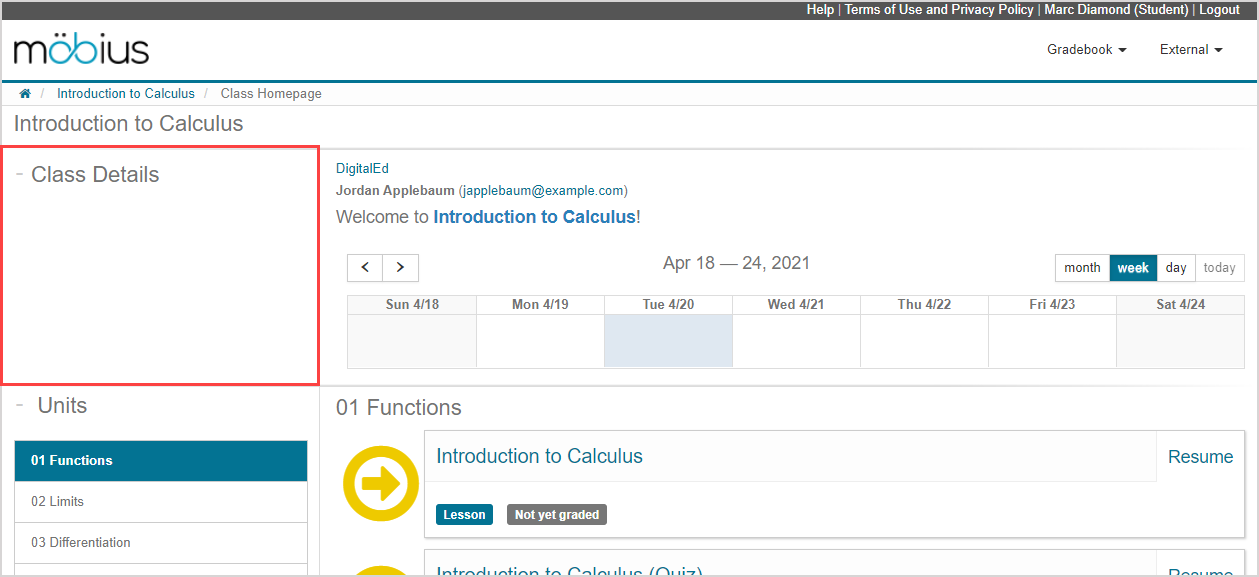
Task: Collapse the Class Details panel
Action: click(x=20, y=174)
